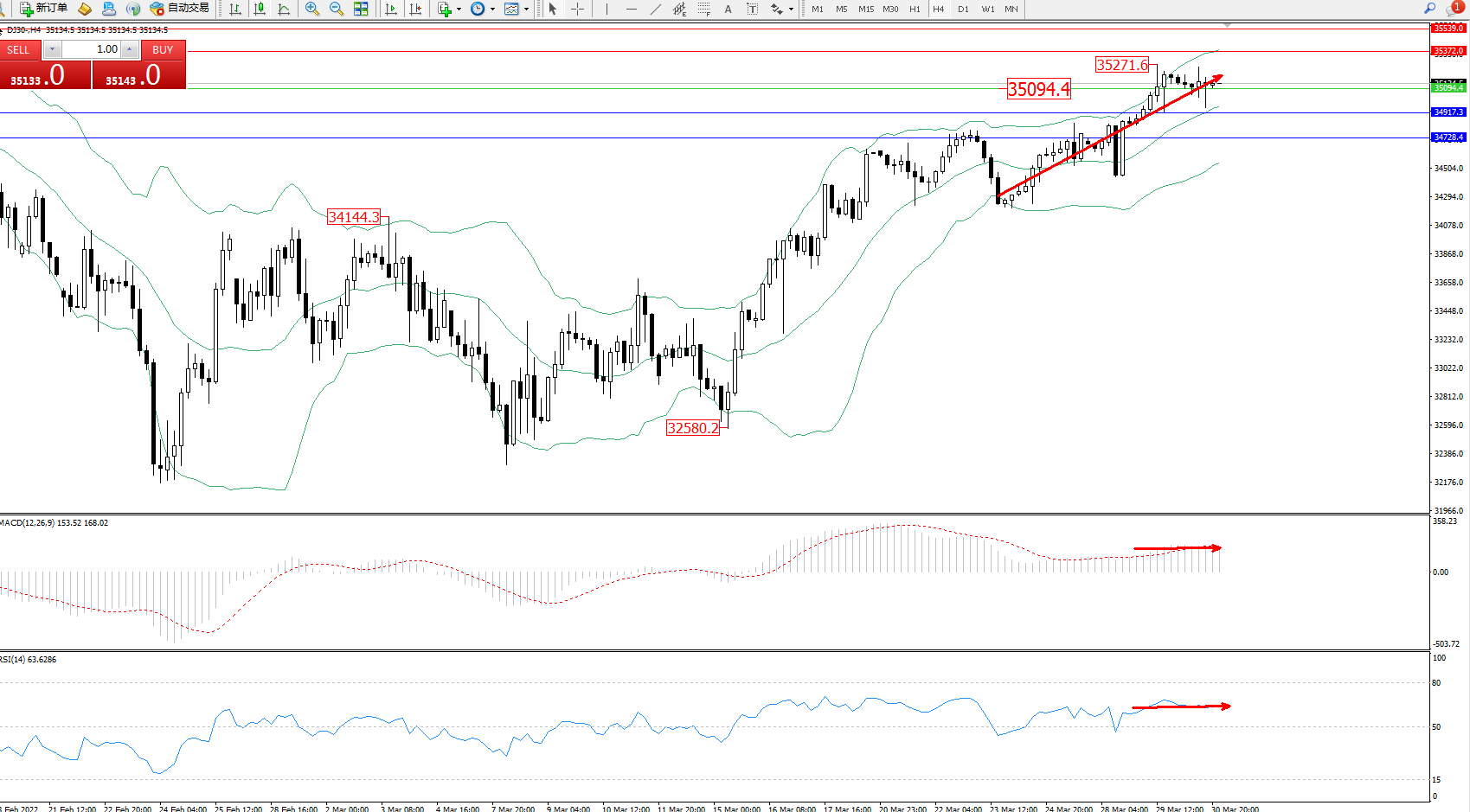Switch to the D1 timeframe
The width and height of the screenshot is (1470, 812).
pyautogui.click(x=963, y=9)
